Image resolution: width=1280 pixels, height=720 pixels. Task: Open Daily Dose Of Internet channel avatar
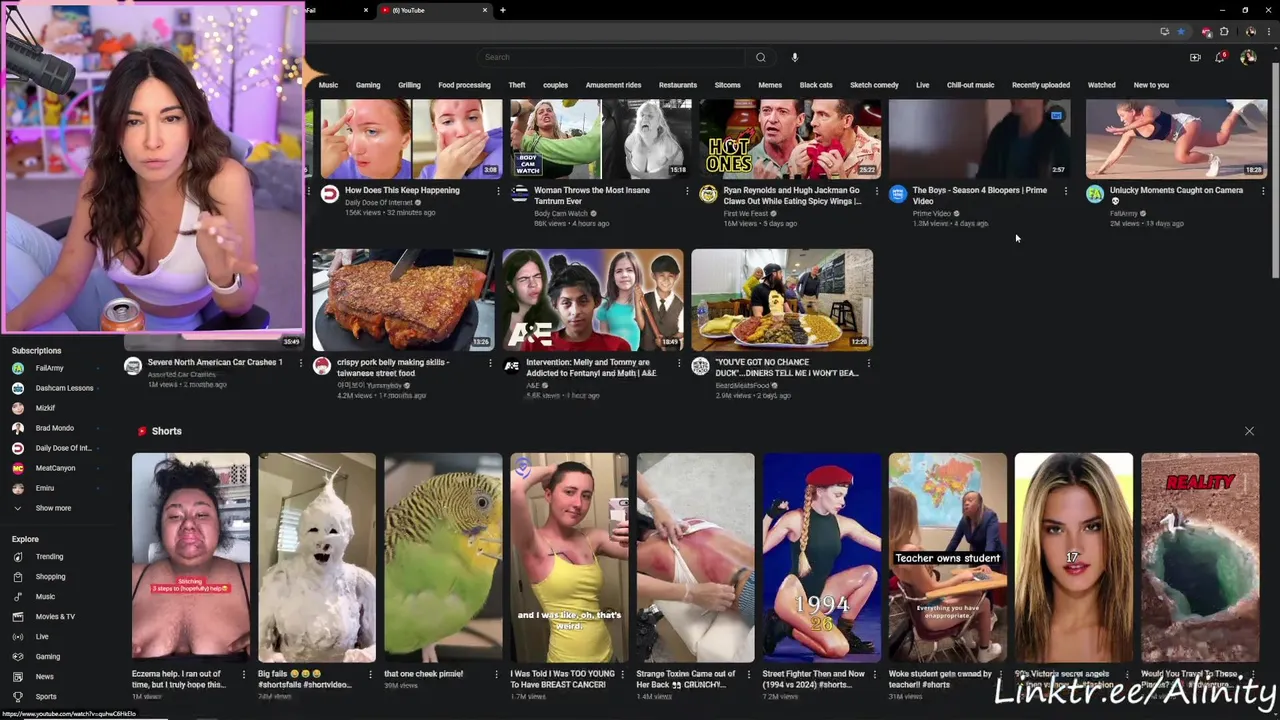329,194
